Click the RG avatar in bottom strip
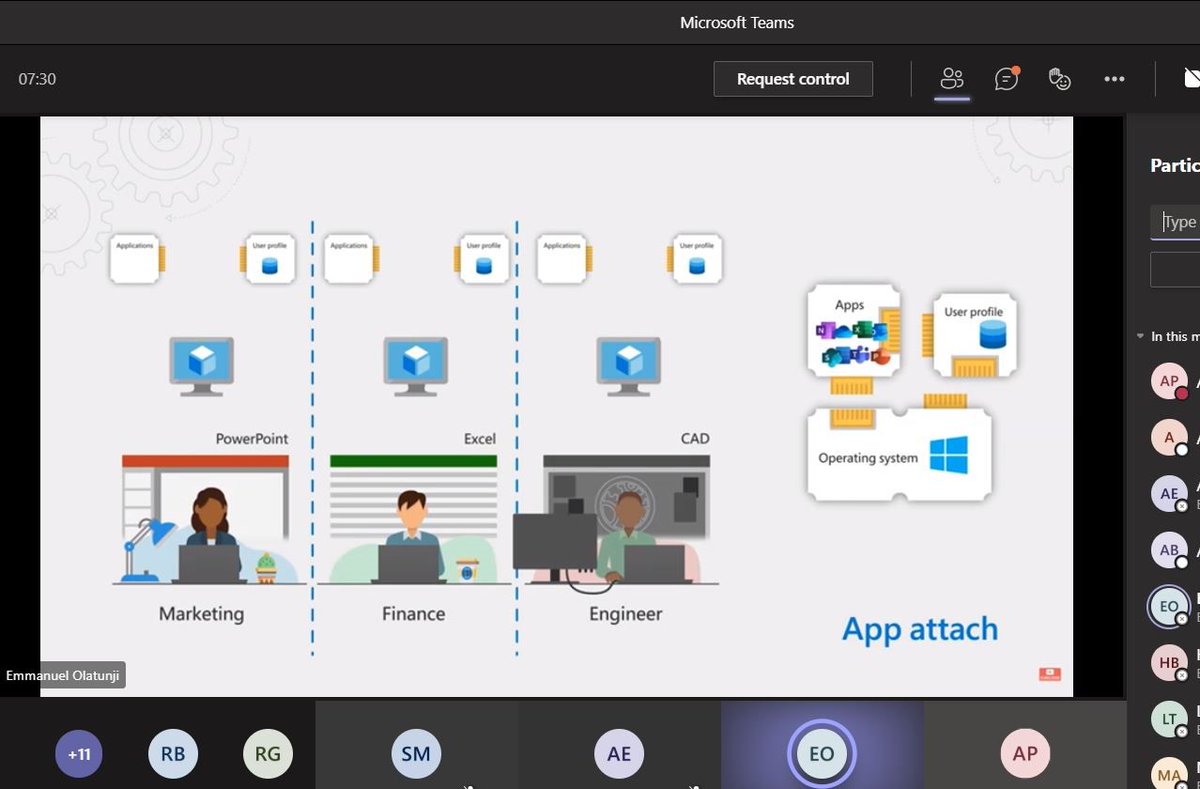The width and height of the screenshot is (1200, 789). point(267,753)
